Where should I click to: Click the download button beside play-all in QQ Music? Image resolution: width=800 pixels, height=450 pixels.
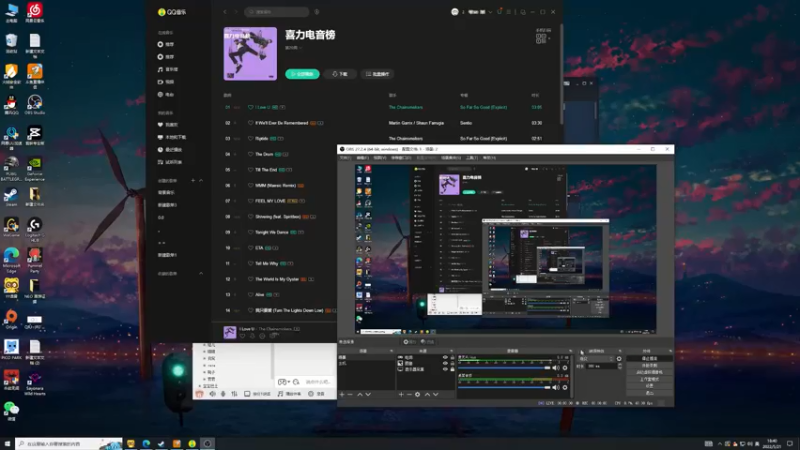click(x=340, y=74)
